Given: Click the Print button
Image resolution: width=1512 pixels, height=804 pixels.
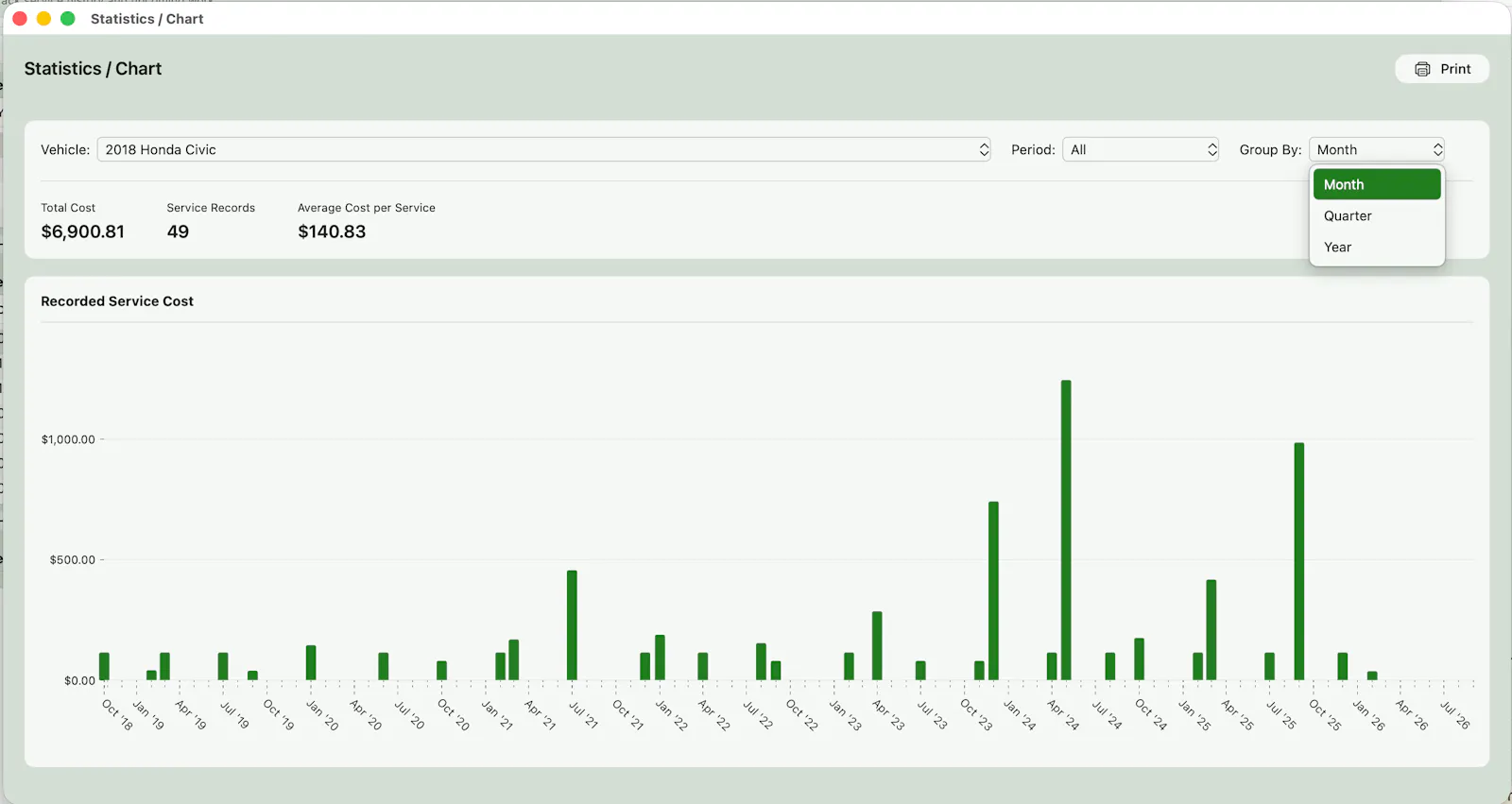Looking at the screenshot, I should [x=1442, y=69].
